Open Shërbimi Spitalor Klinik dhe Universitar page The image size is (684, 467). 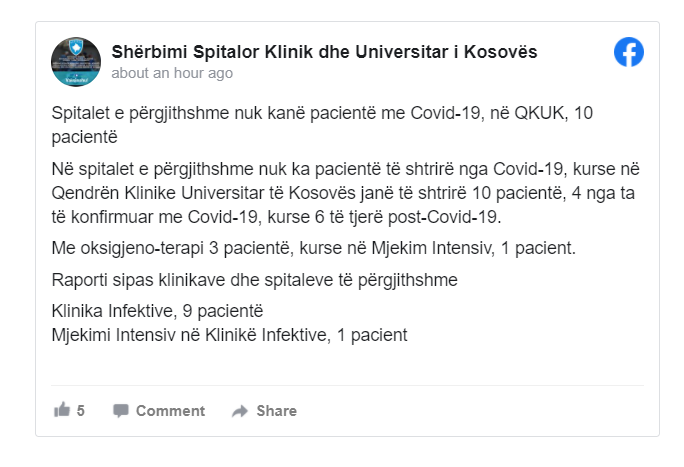coord(324,52)
